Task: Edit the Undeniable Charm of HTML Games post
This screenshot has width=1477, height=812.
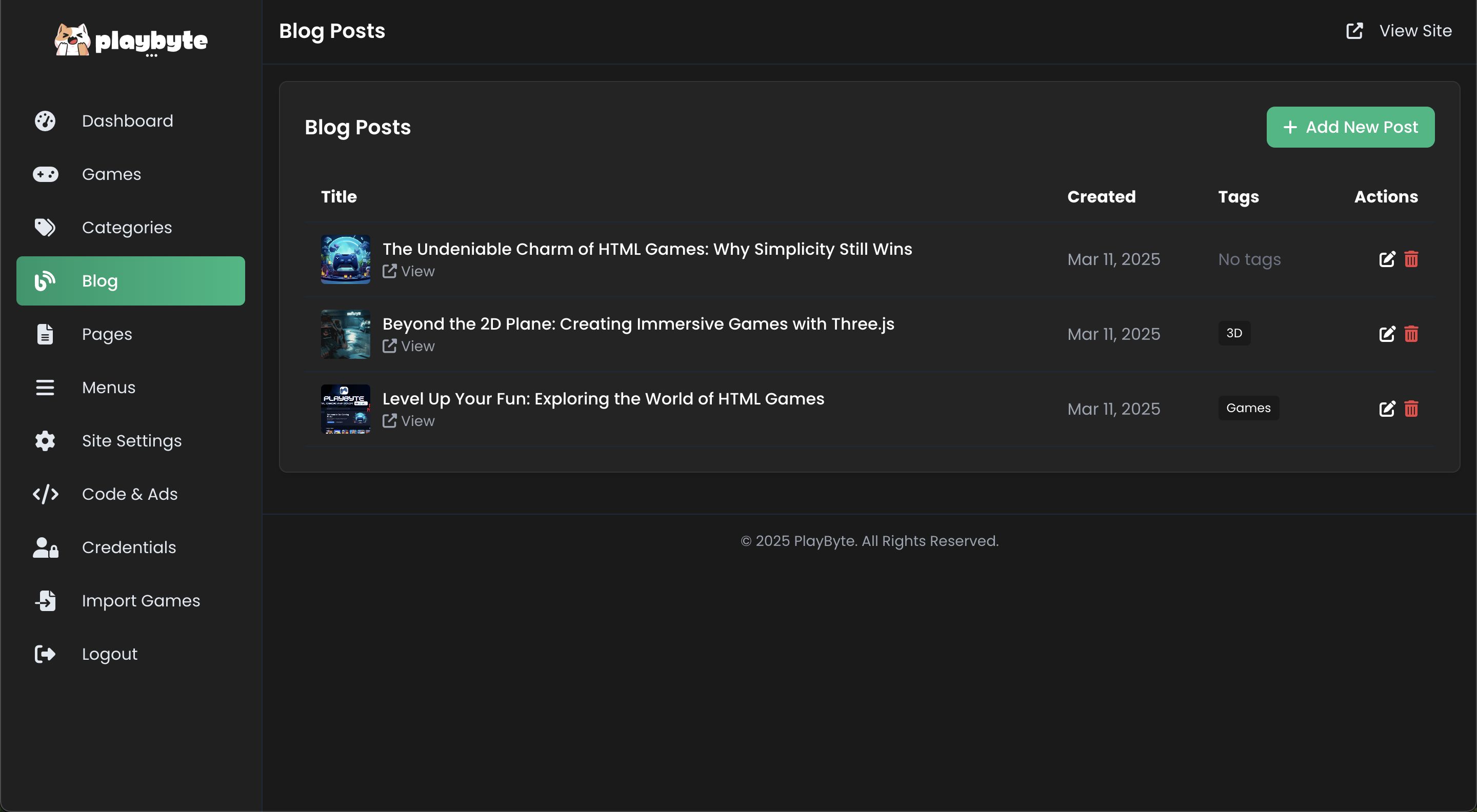Action: tap(1386, 259)
